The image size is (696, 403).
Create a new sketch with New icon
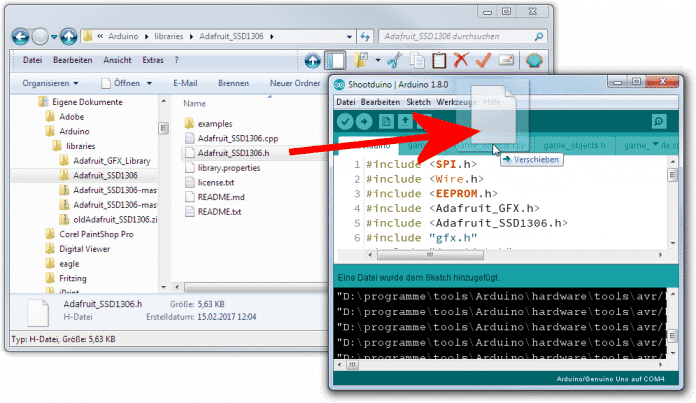click(387, 121)
